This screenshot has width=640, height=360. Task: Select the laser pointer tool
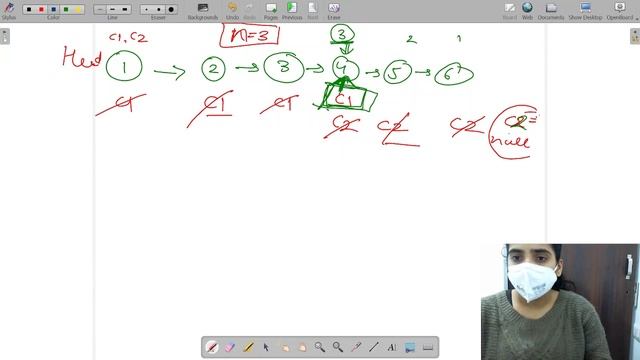point(356,347)
